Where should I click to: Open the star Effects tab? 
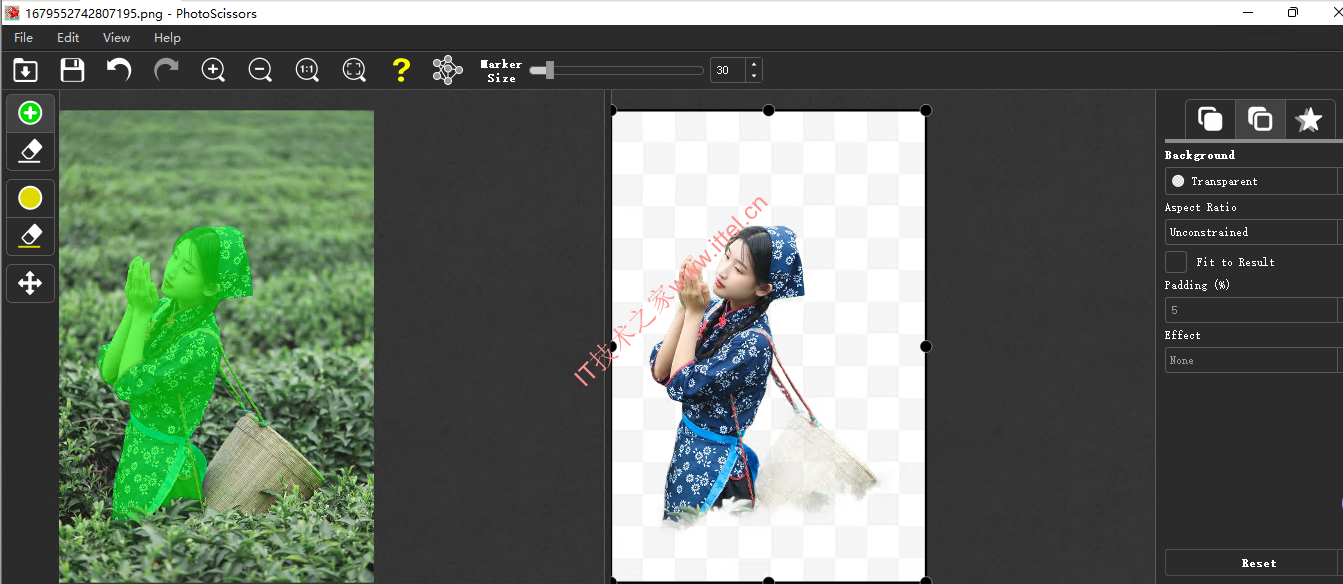pyautogui.click(x=1309, y=120)
